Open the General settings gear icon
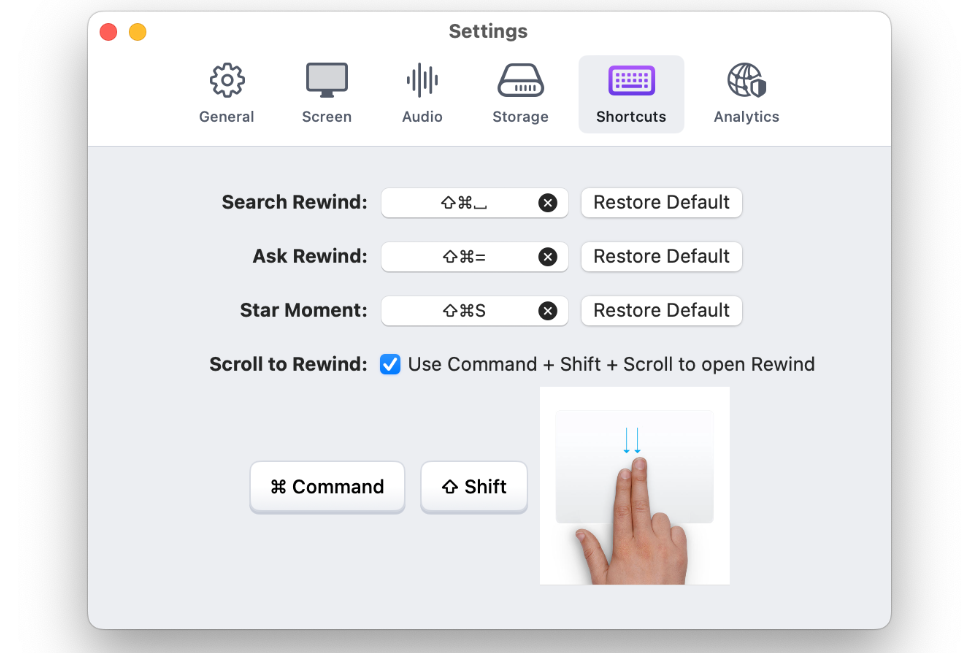The image size is (980, 653). (227, 81)
